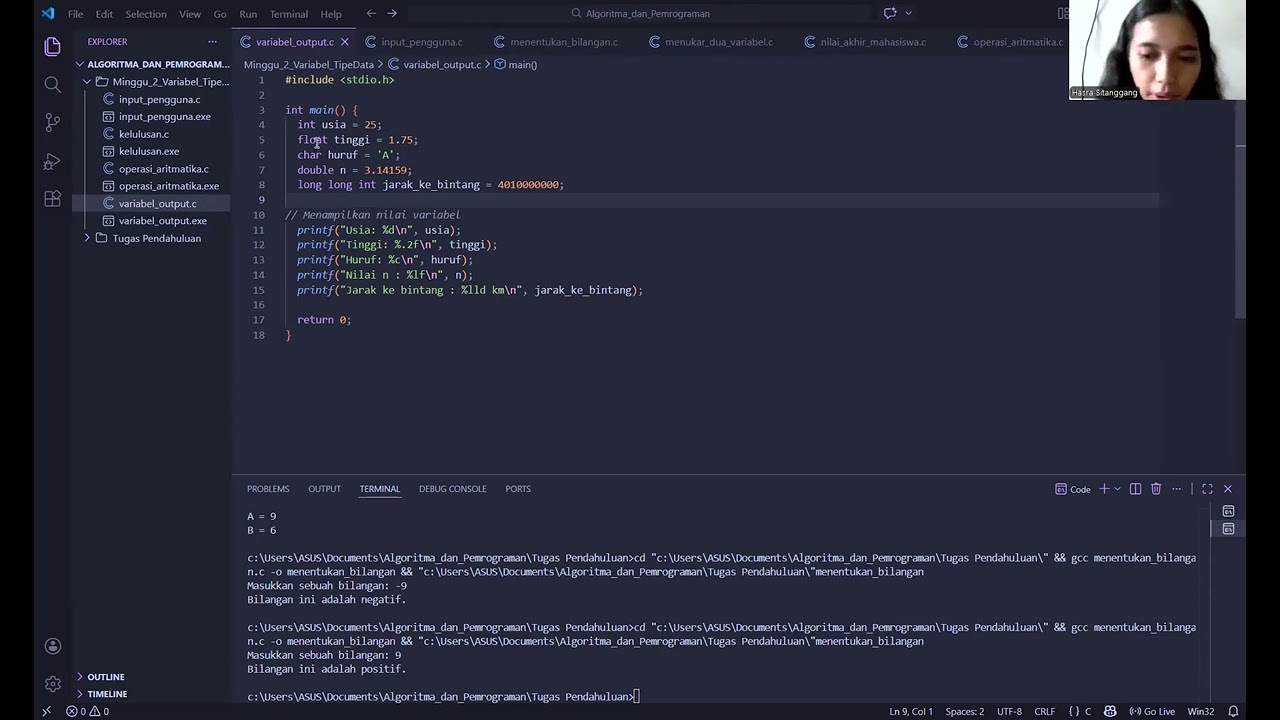Screen dimensions: 1280x720
Task: Kill terminal with the trash icon
Action: tap(1156, 489)
